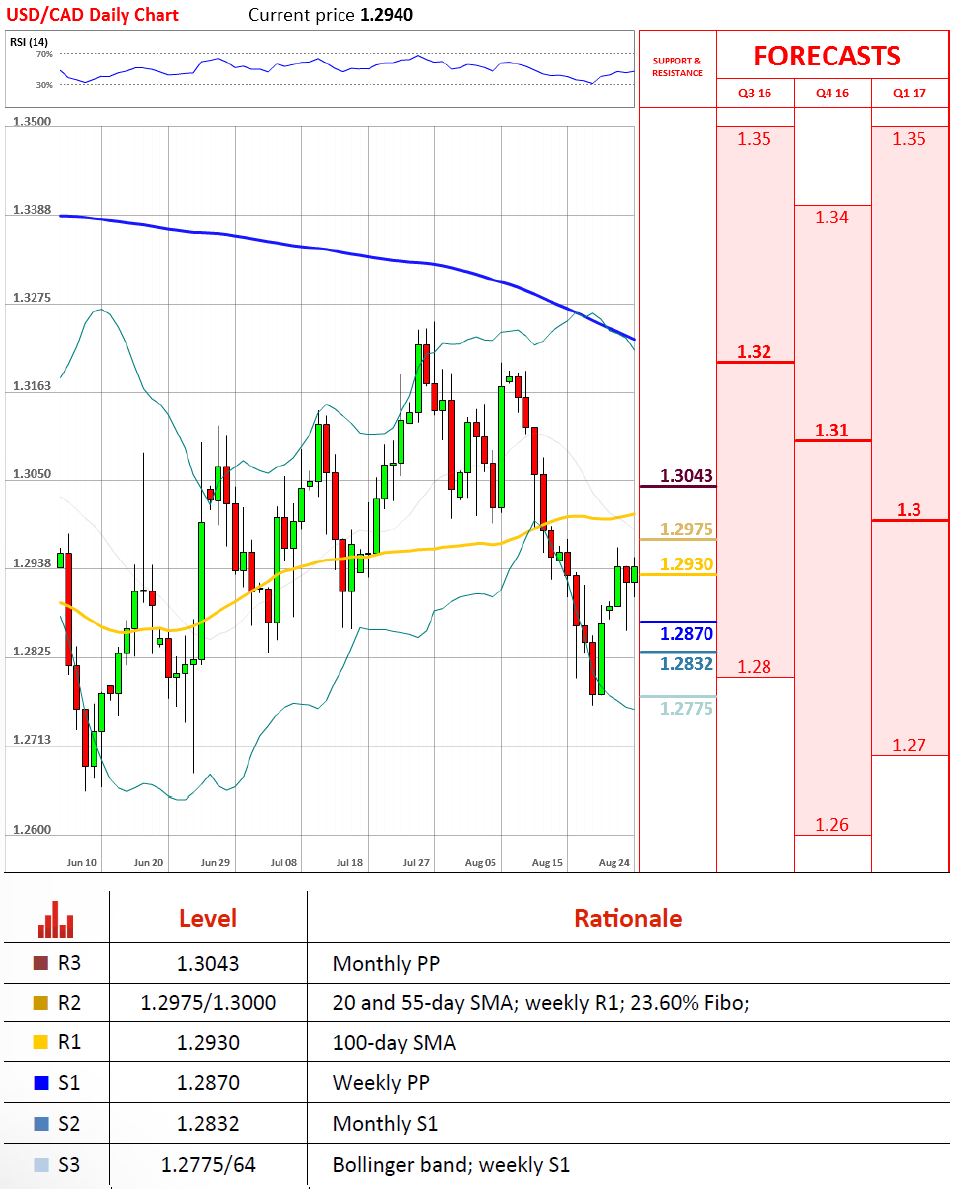Click the 1.2600 price axis label

point(32,830)
